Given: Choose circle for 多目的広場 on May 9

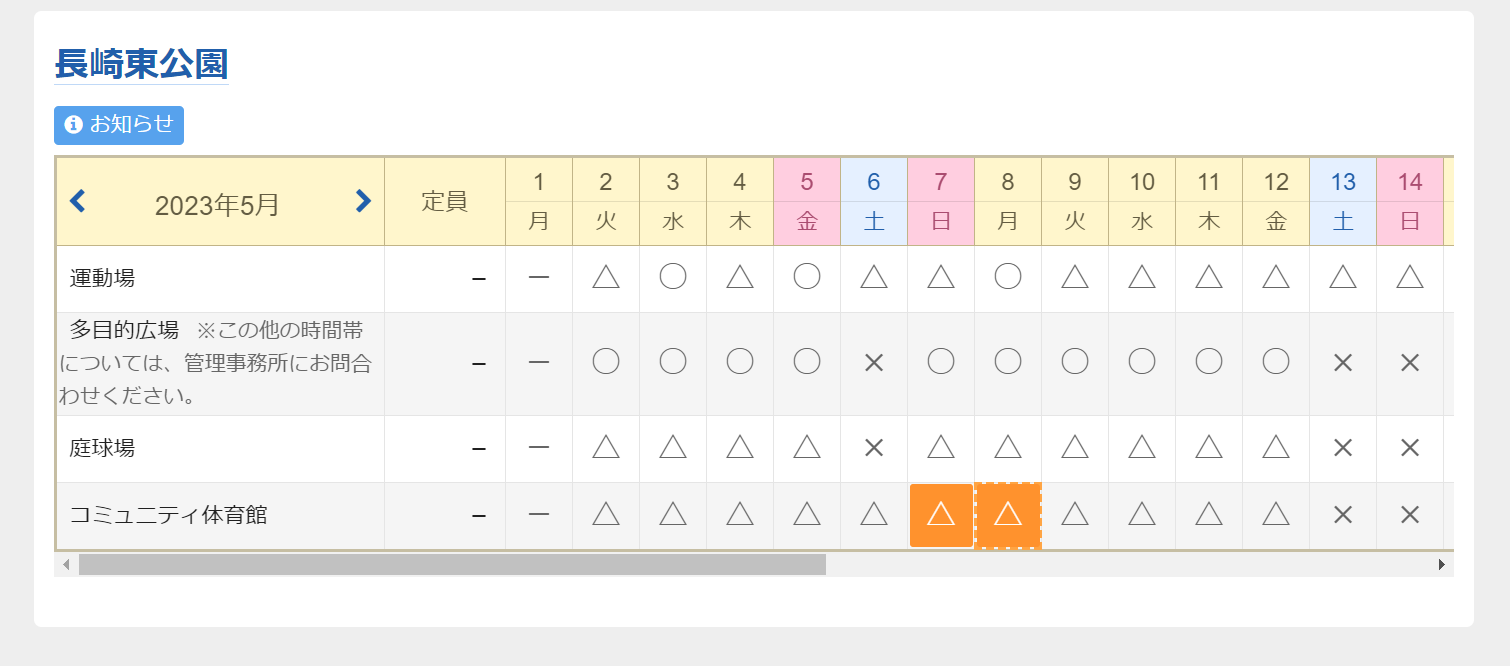Looking at the screenshot, I should pyautogui.click(x=1075, y=363).
